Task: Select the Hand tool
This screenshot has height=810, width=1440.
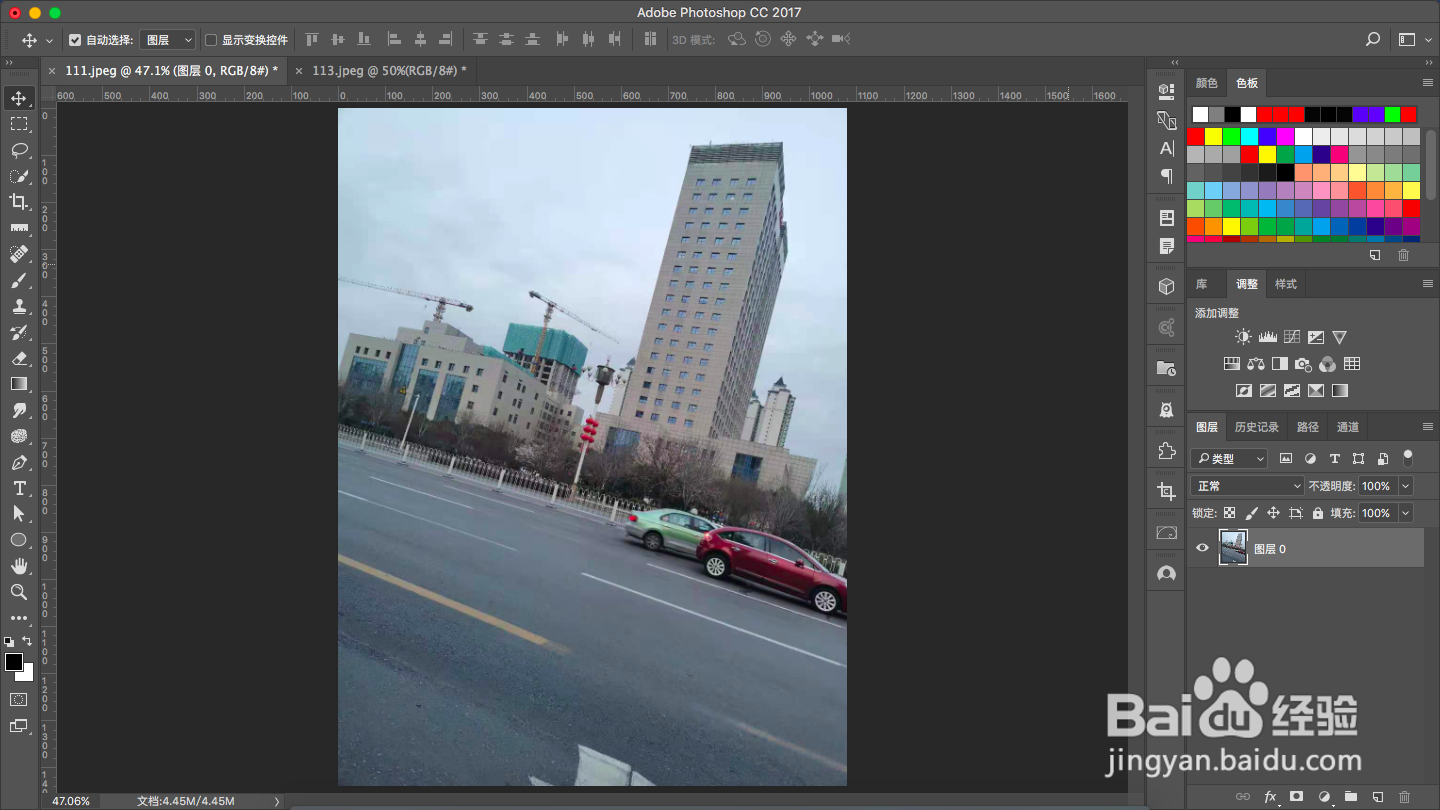Action: tap(19, 566)
